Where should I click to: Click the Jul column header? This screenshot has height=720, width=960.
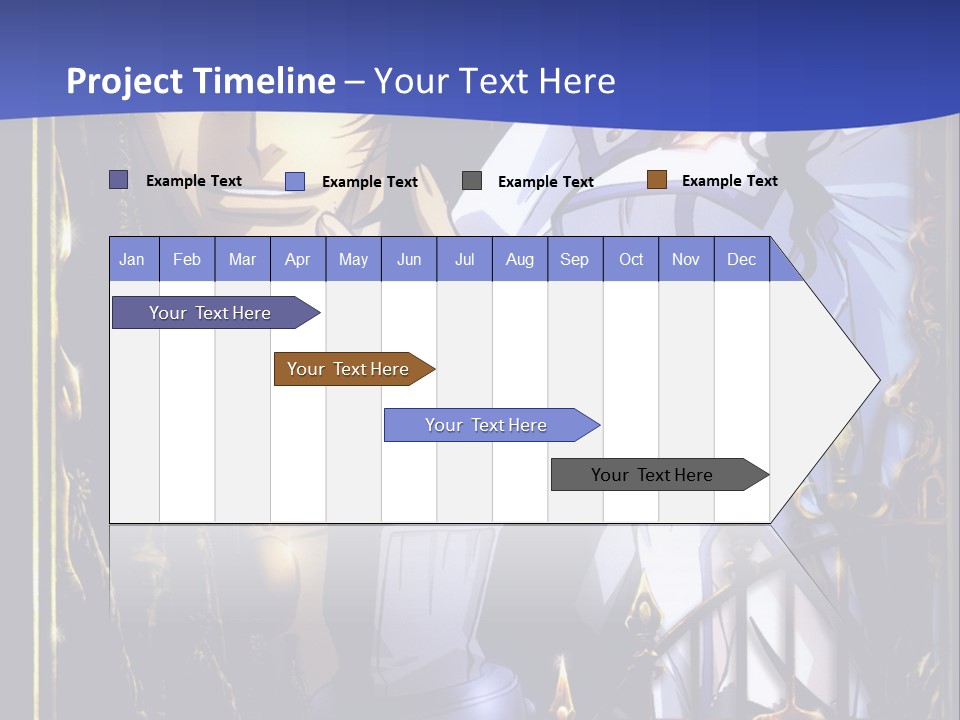pos(464,259)
